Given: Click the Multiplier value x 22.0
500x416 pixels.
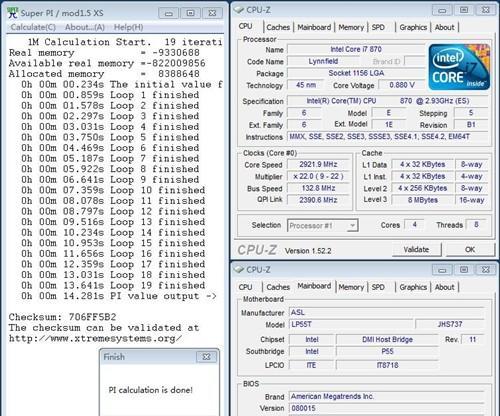Looking at the screenshot, I should 318,176.
